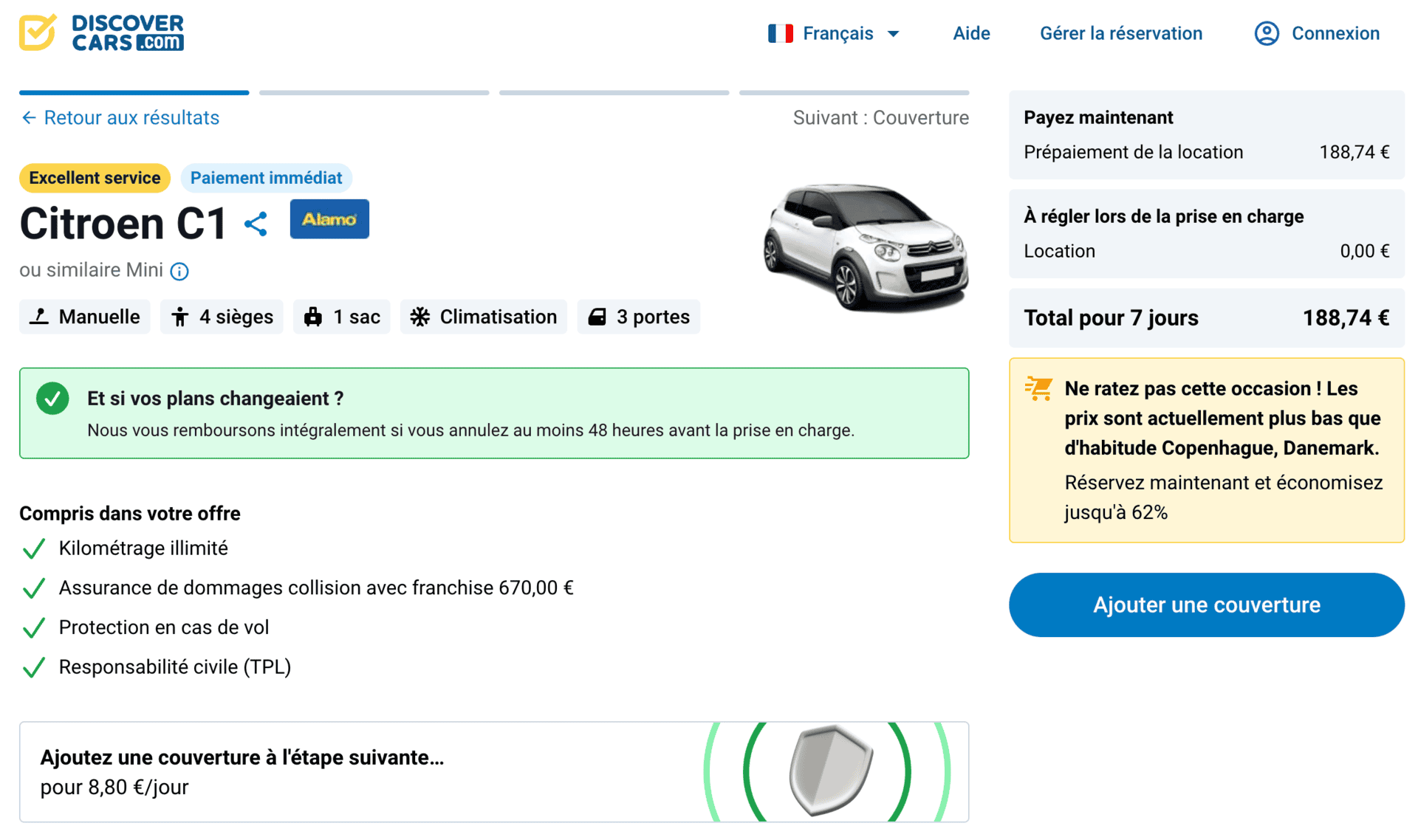Click the share icon next to Citroen C1
This screenshot has height=840, width=1418.
tap(255, 223)
